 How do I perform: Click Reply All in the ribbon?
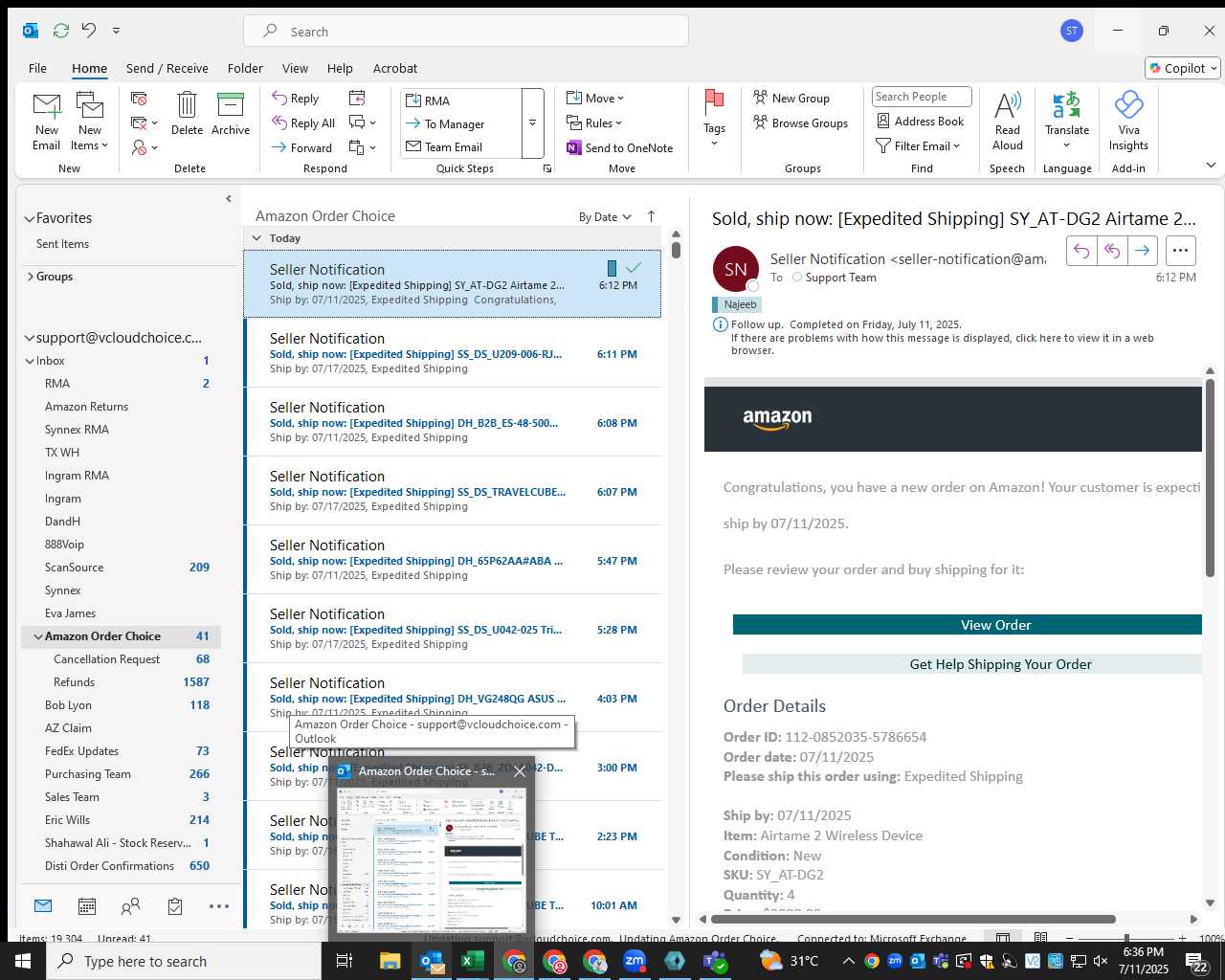click(x=303, y=123)
